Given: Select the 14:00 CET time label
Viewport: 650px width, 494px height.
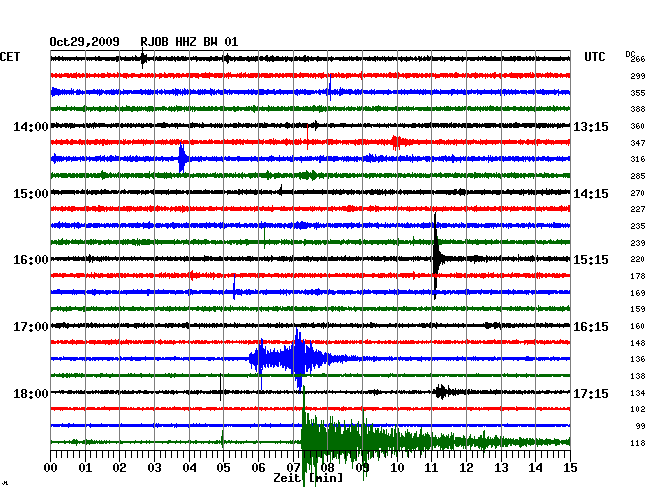Looking at the screenshot, I should pyautogui.click(x=31, y=126).
